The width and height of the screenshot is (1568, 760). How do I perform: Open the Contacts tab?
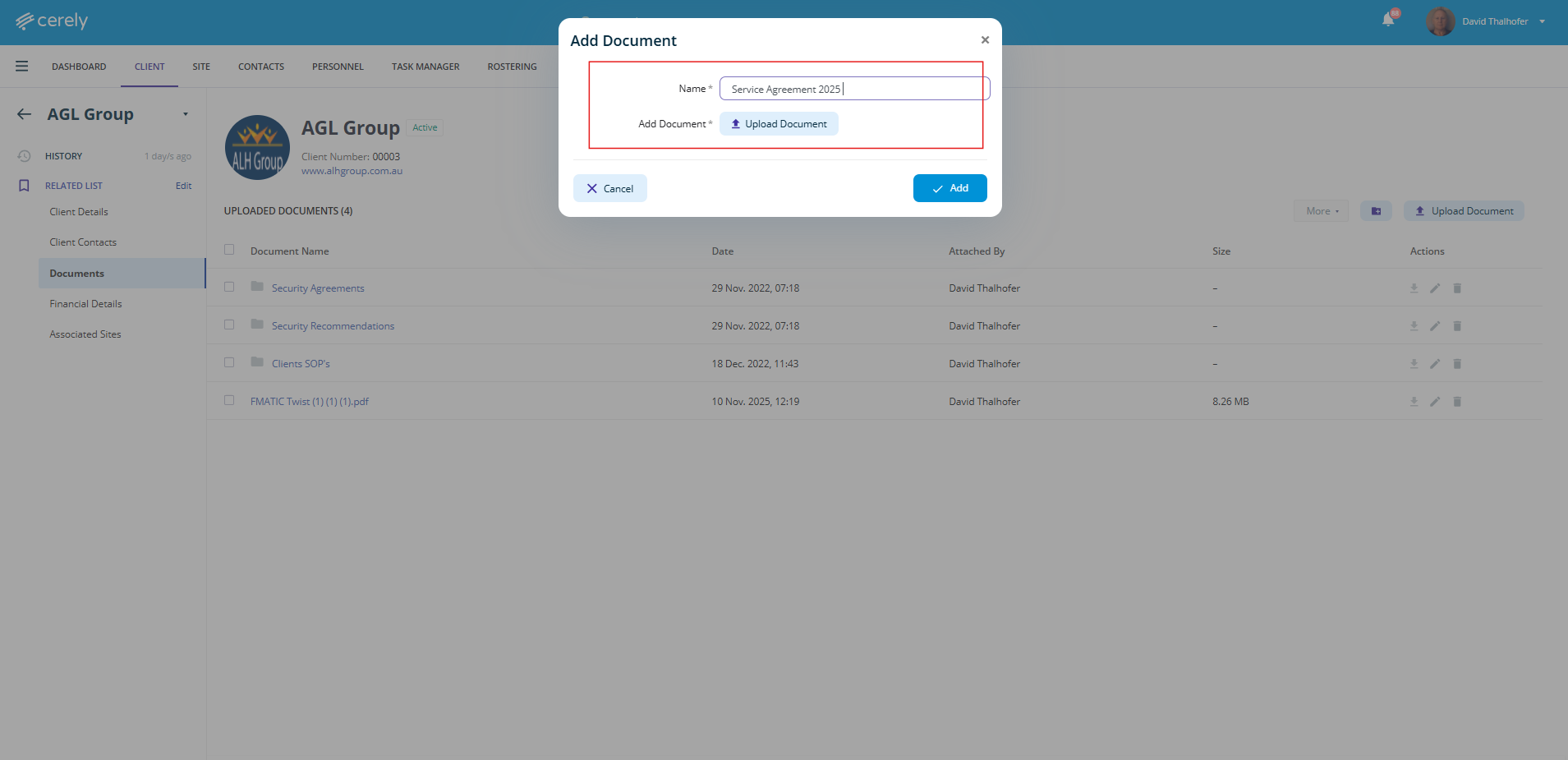coord(261,67)
